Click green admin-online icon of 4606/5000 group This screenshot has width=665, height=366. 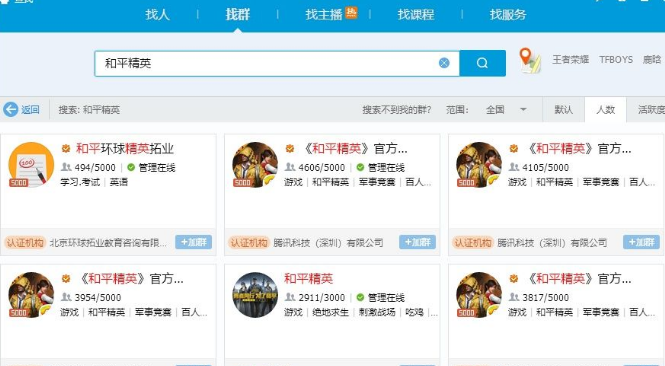coord(360,168)
